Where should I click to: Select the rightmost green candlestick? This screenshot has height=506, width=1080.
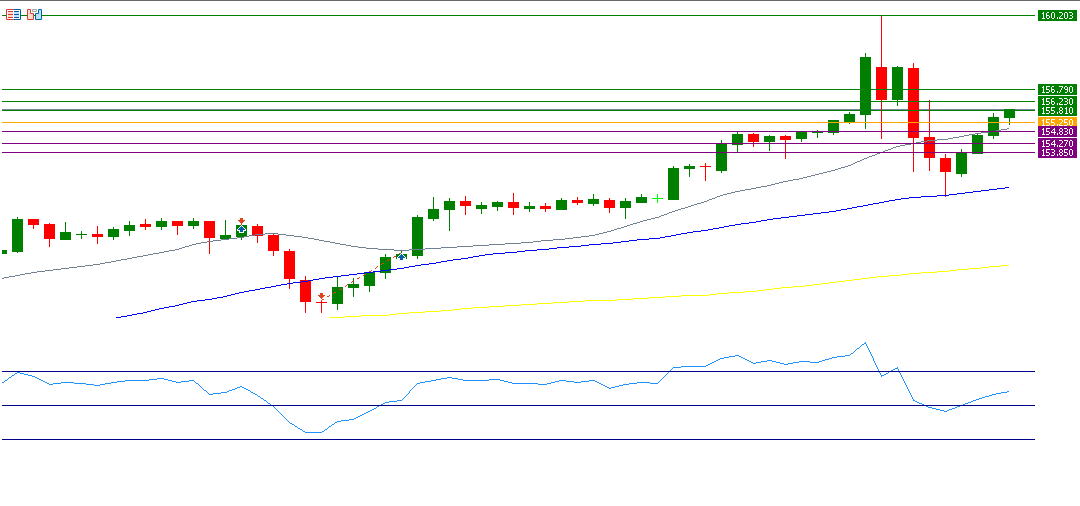click(1009, 114)
